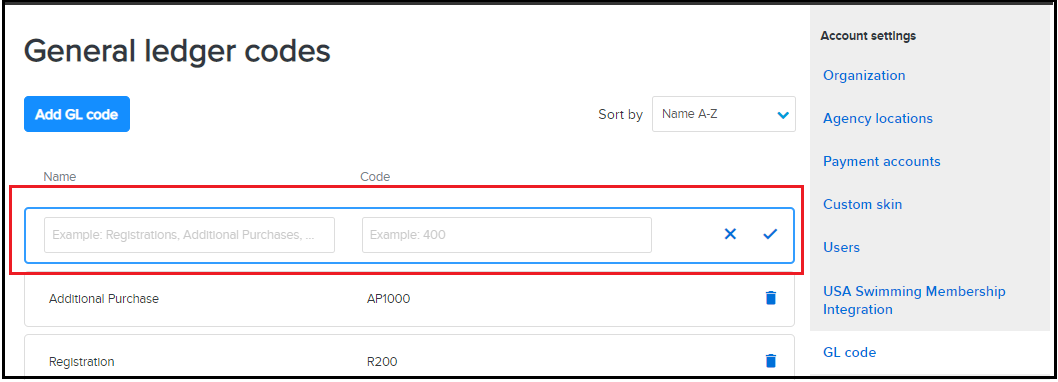1058x382 pixels.
Task: Select the Registration ledger row
Action: point(410,358)
